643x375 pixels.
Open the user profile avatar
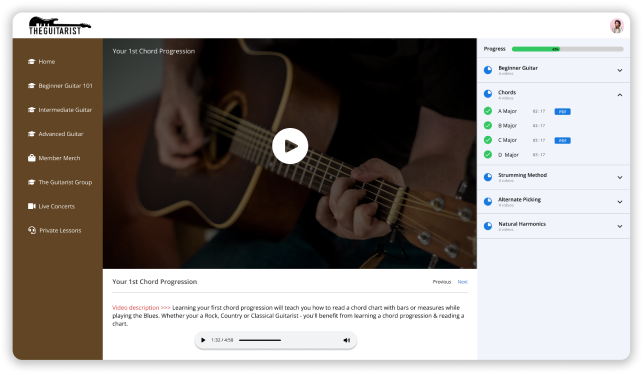(616, 26)
